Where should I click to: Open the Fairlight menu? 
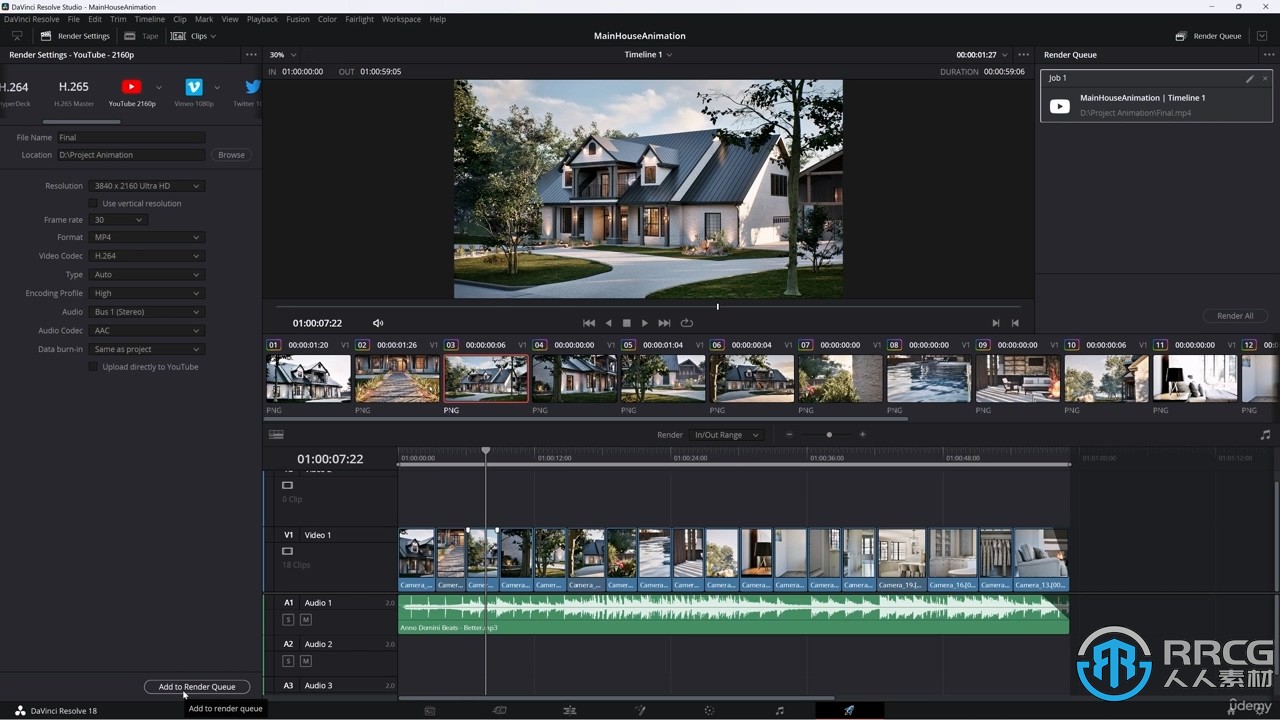(359, 19)
